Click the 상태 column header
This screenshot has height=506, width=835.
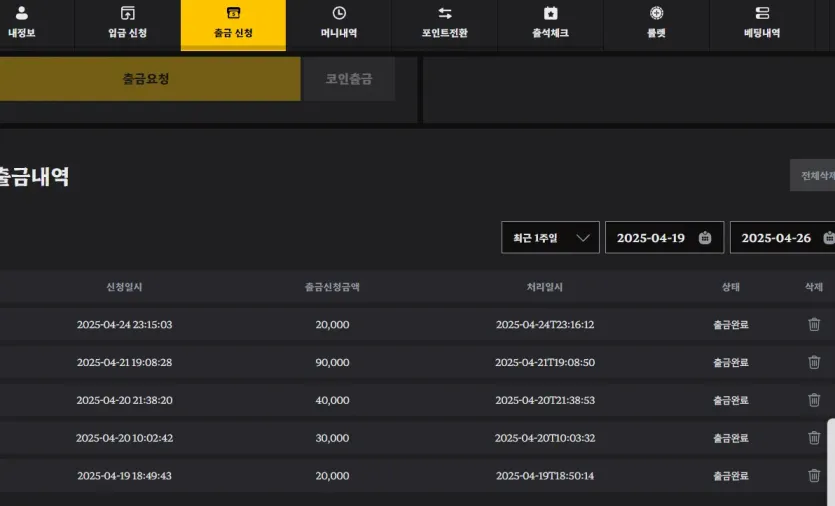731,287
